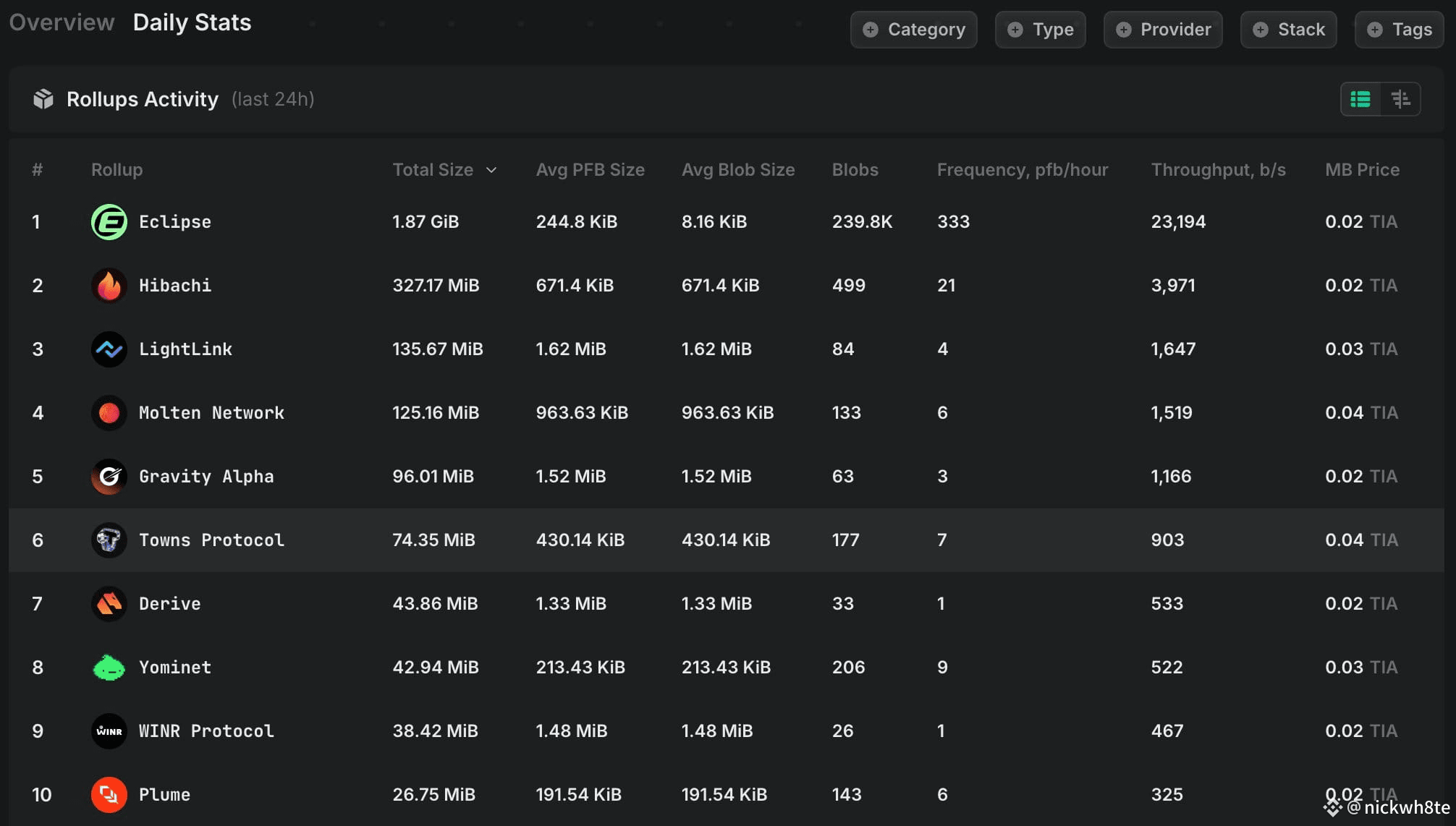The image size is (1456, 826).
Task: Click the Yominet green logo
Action: click(109, 668)
